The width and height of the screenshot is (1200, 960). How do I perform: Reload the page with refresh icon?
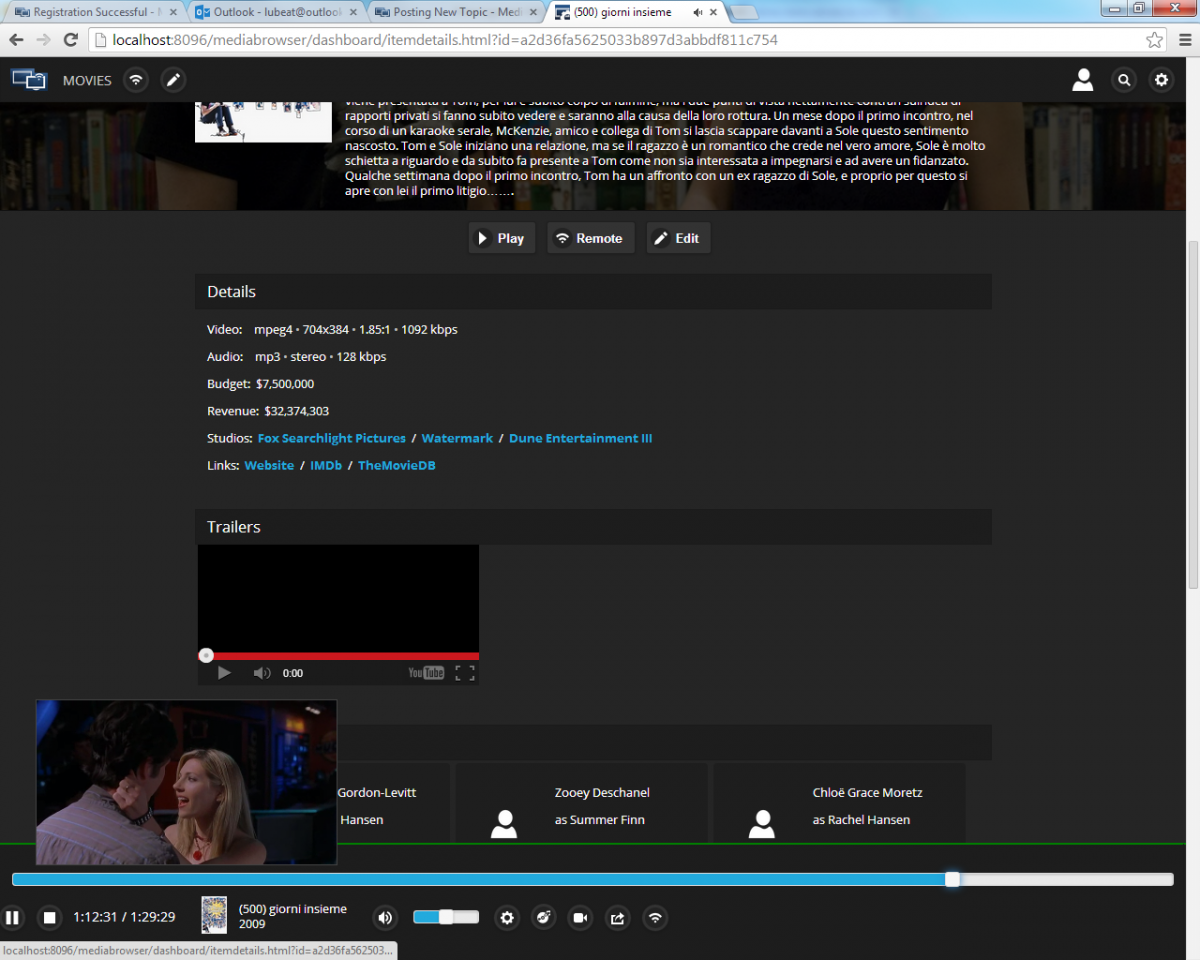point(70,40)
